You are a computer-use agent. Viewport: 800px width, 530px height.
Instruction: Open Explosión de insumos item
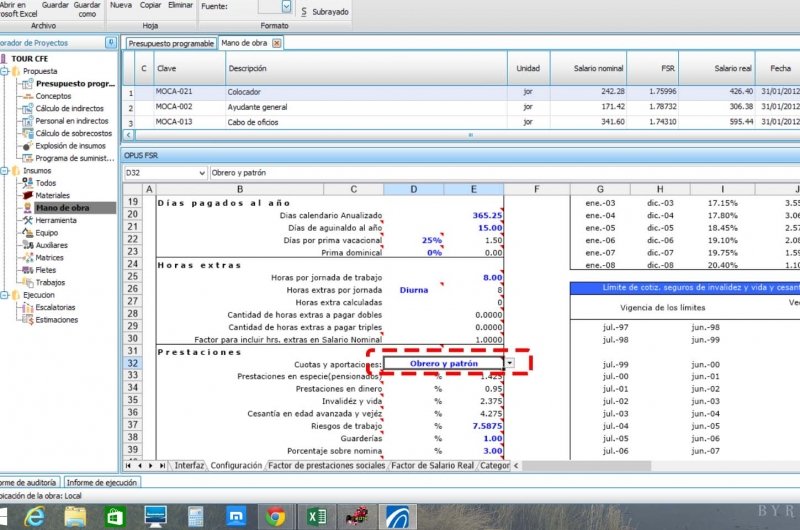tap(71, 145)
